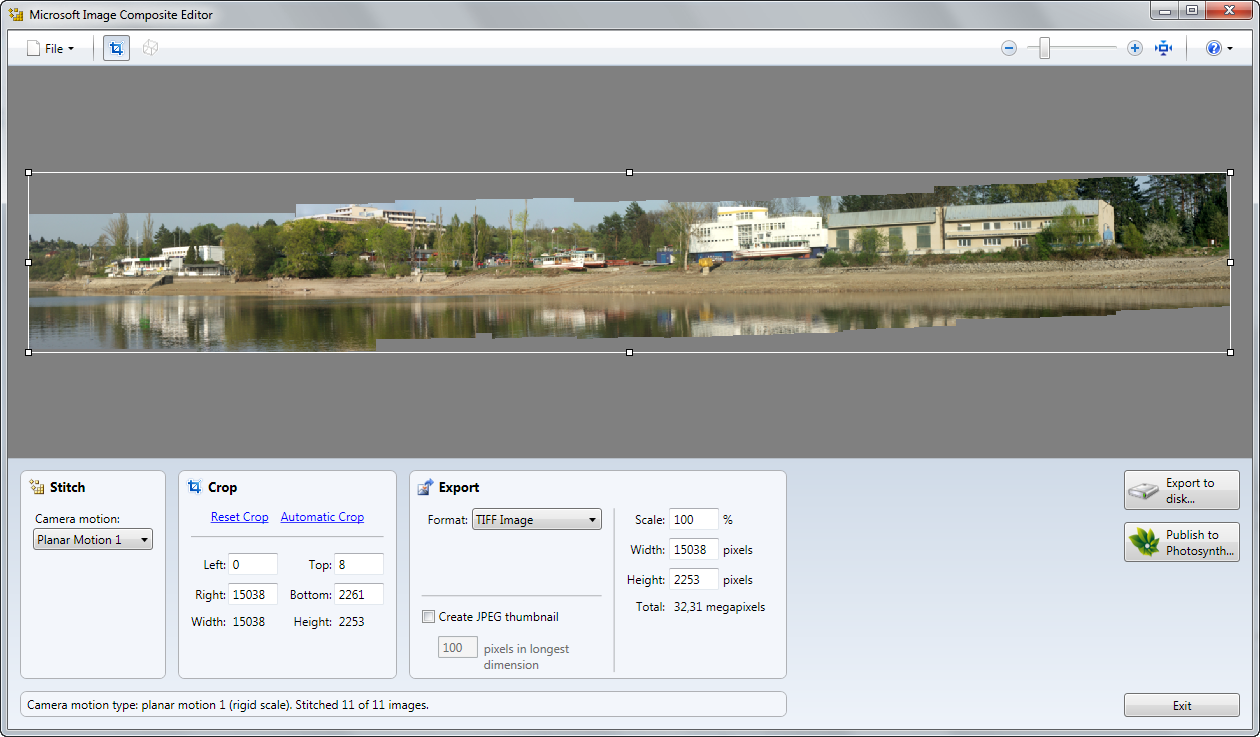Click the Export panel header icon
The image size is (1260, 737).
click(x=425, y=487)
